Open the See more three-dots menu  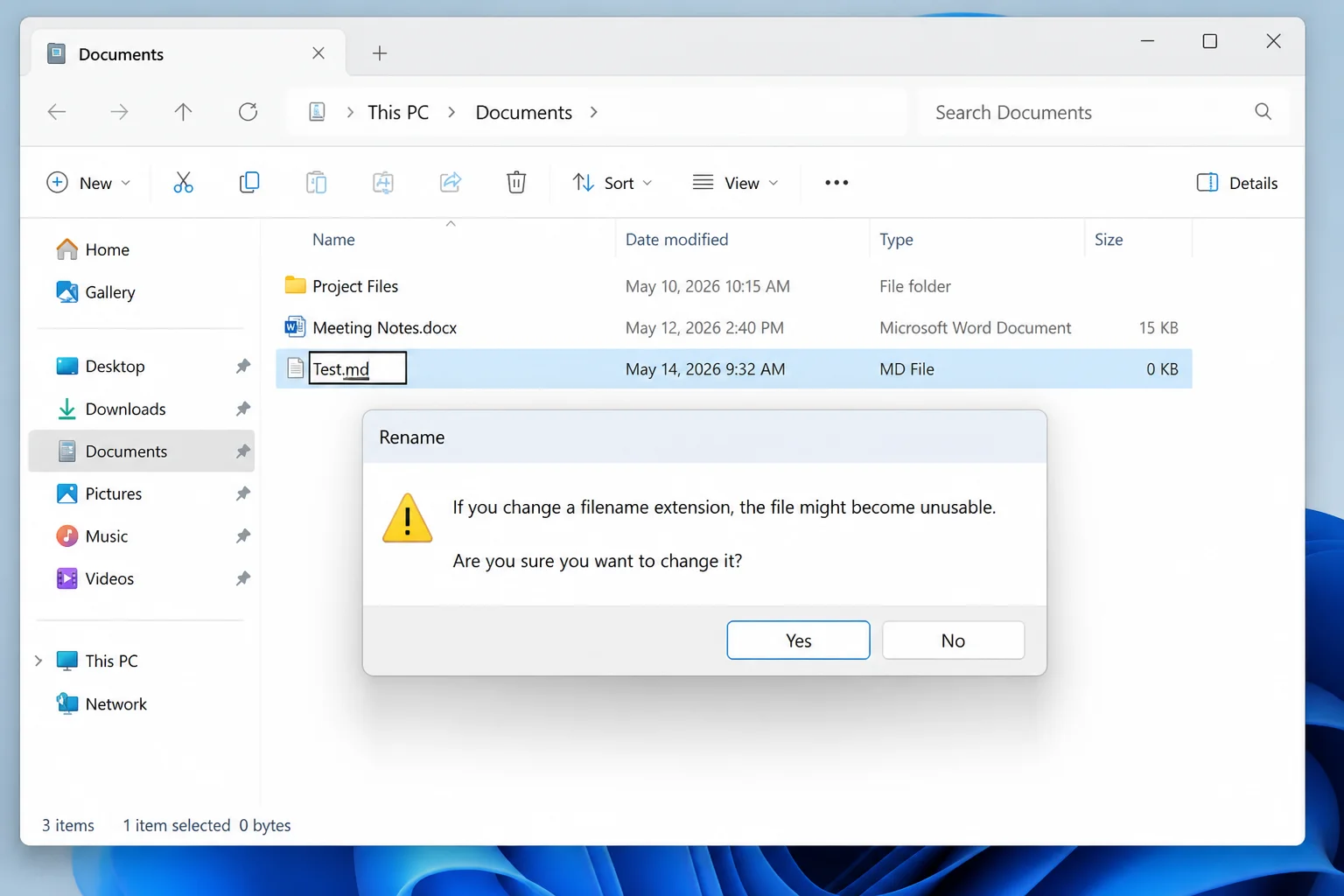pos(836,183)
